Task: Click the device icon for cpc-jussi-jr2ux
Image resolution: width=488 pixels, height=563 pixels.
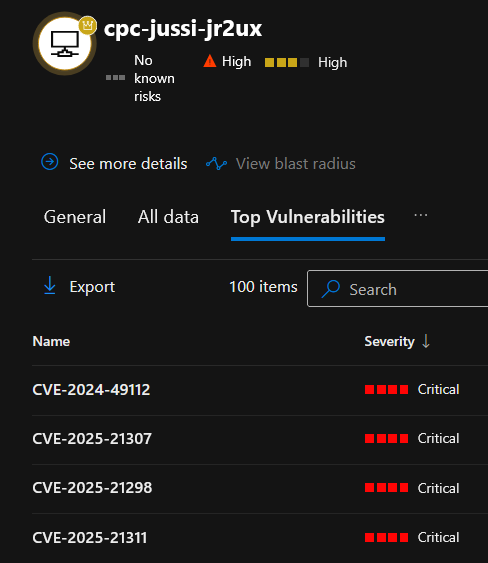Action: (x=65, y=44)
